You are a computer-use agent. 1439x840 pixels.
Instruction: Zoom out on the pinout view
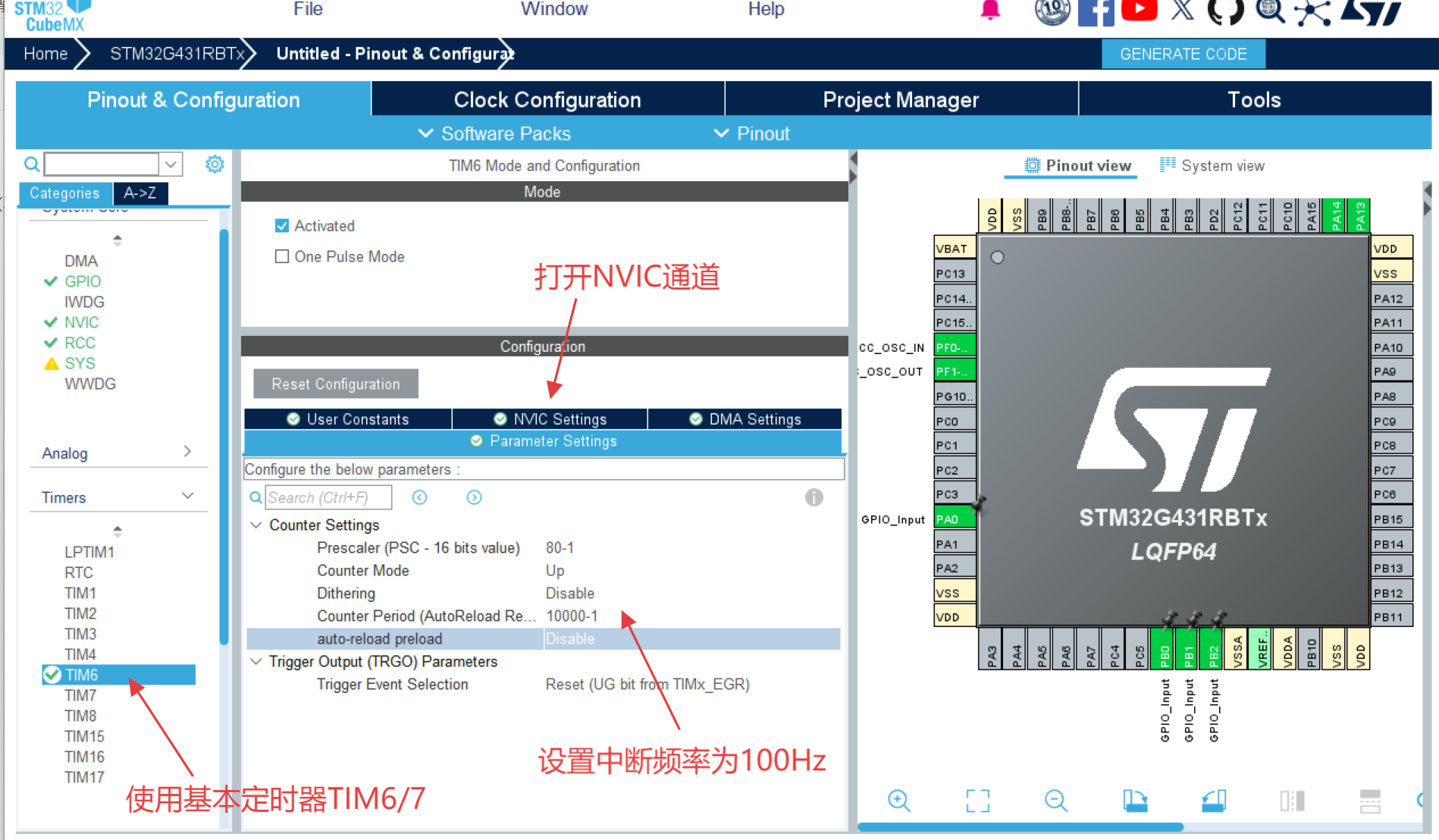(x=1056, y=801)
